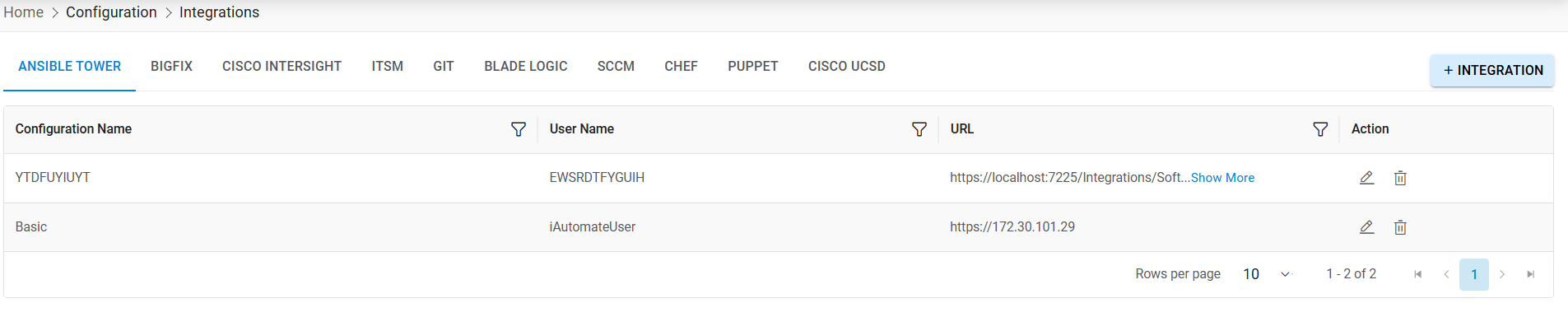The image size is (1568, 331).
Task: Switch to the BIGFIX tab
Action: (x=171, y=66)
